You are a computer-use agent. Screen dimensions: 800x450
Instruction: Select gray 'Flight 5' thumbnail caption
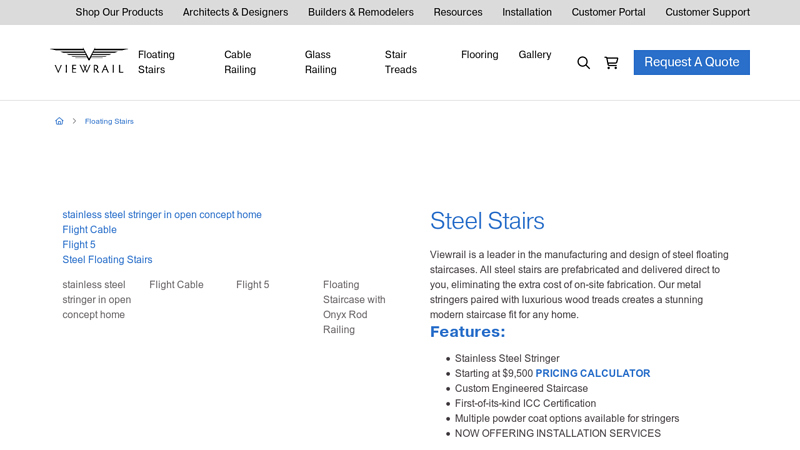tap(253, 285)
